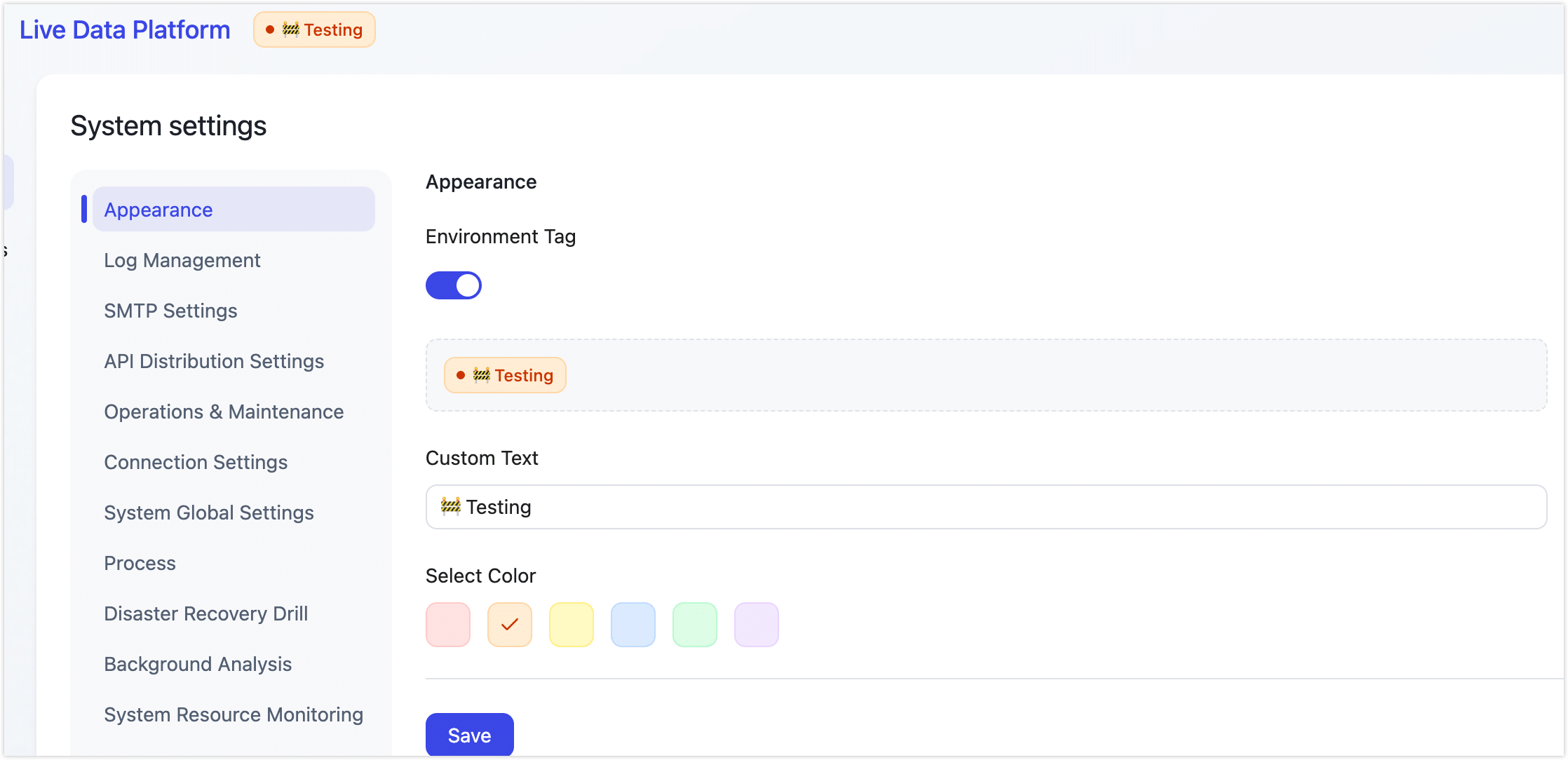Click the Save button
This screenshot has width=1568, height=760.
(468, 735)
